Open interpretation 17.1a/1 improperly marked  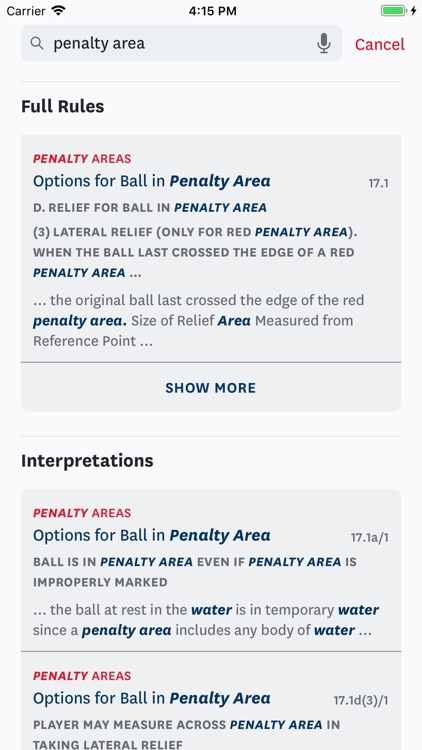tap(211, 570)
